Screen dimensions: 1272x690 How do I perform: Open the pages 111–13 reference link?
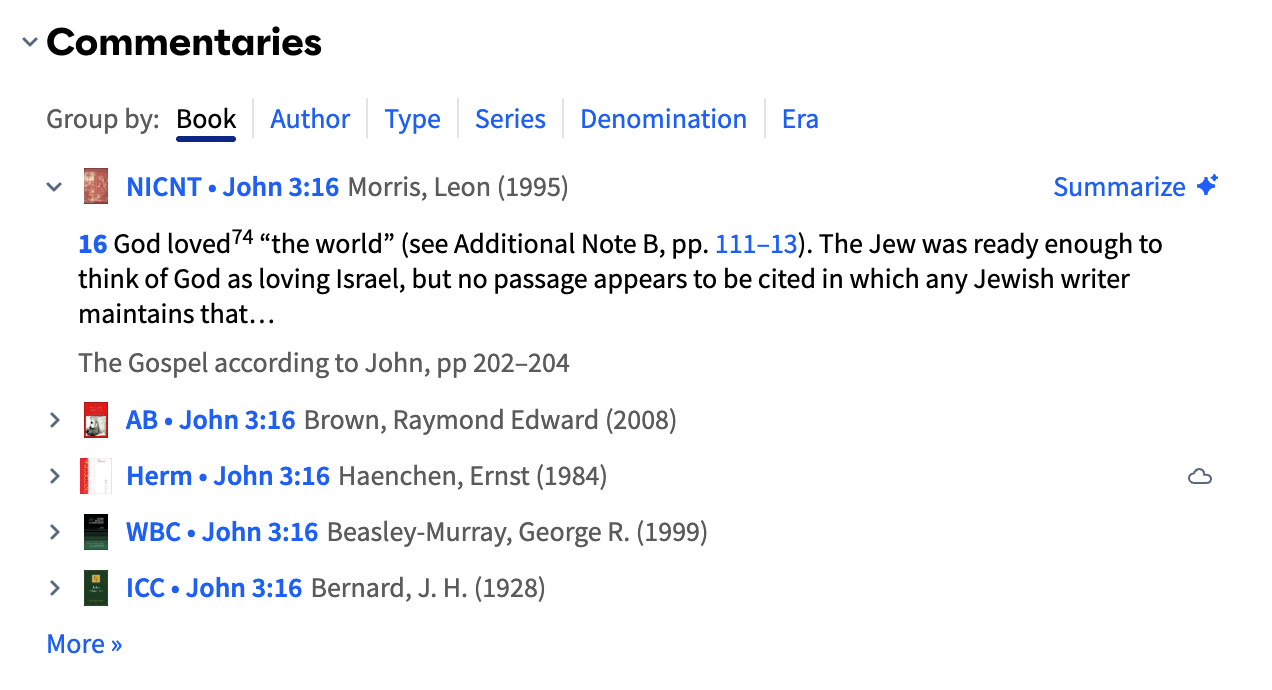pyautogui.click(x=756, y=244)
